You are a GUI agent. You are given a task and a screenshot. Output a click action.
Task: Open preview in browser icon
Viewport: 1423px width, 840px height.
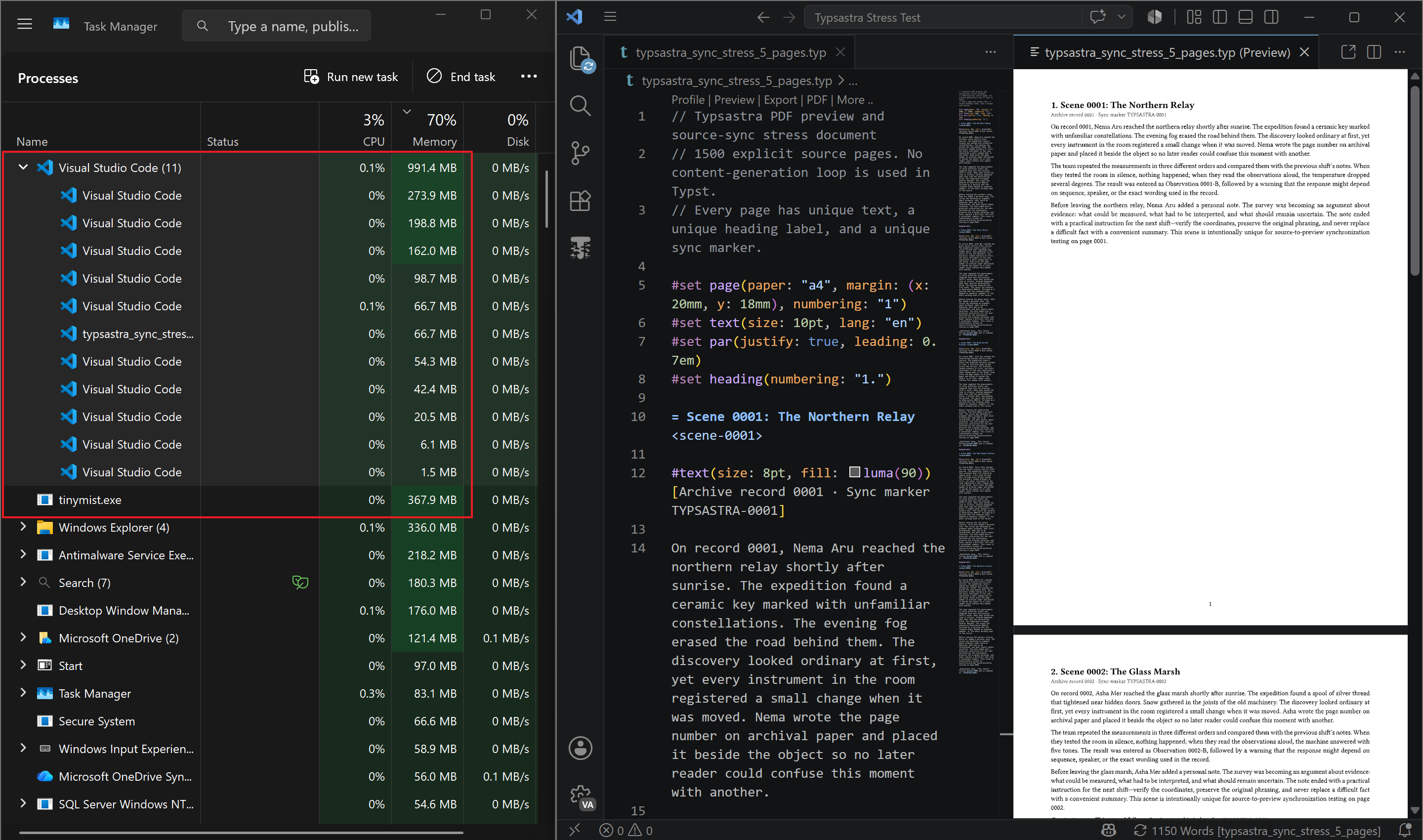pyautogui.click(x=1348, y=52)
